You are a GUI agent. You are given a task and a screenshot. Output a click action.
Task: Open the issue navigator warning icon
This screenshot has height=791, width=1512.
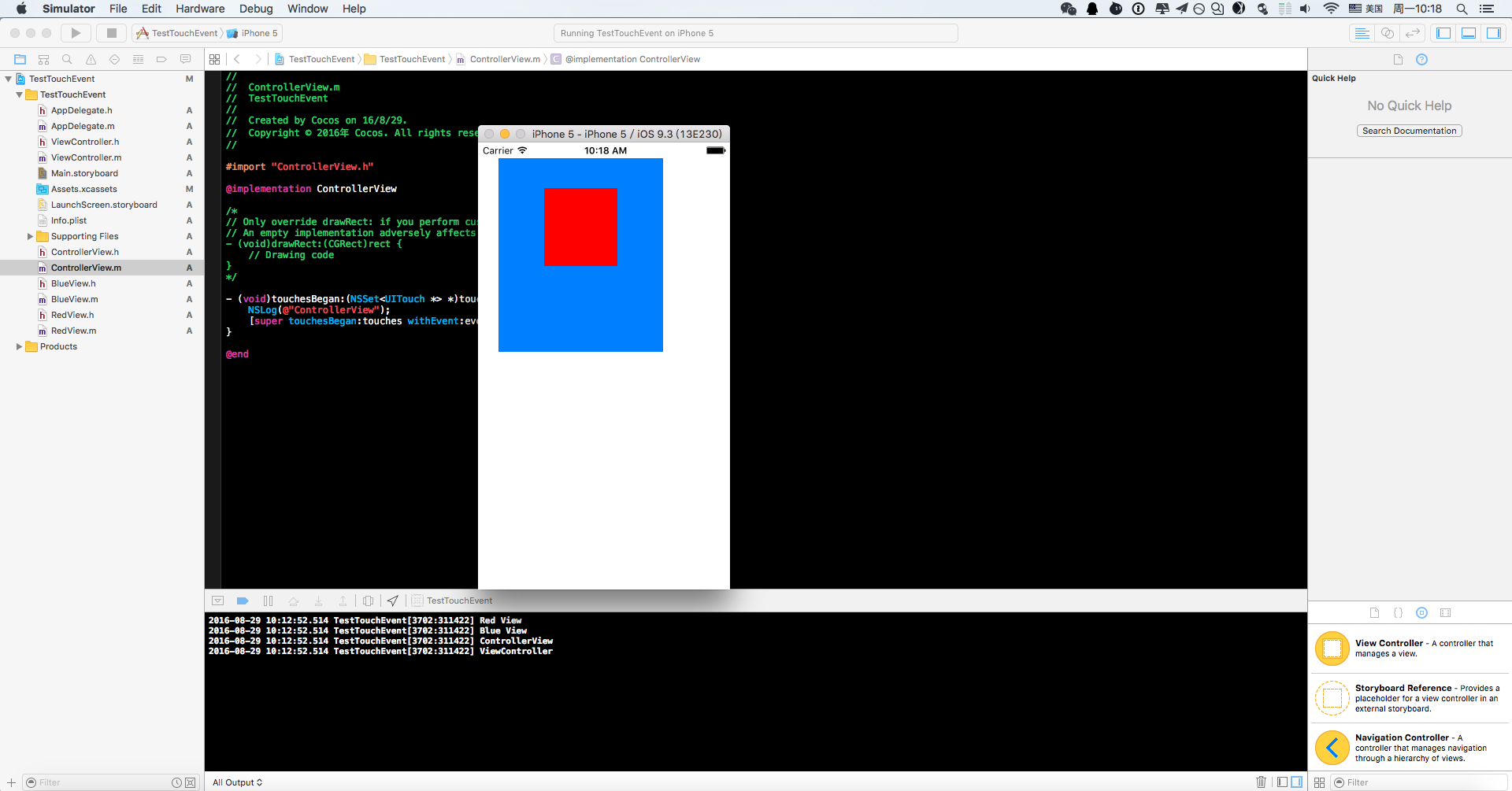pos(91,59)
